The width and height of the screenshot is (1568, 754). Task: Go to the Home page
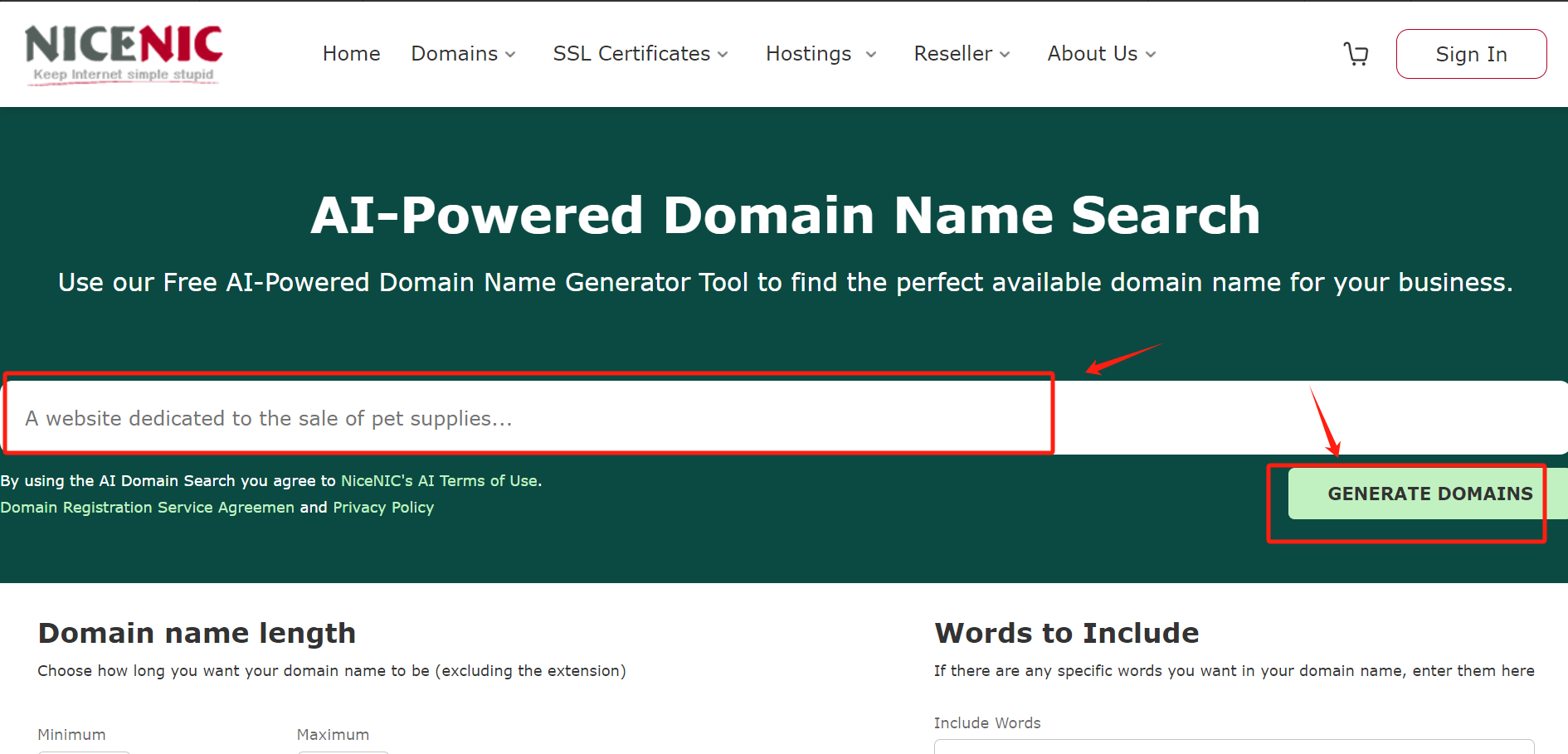351,54
